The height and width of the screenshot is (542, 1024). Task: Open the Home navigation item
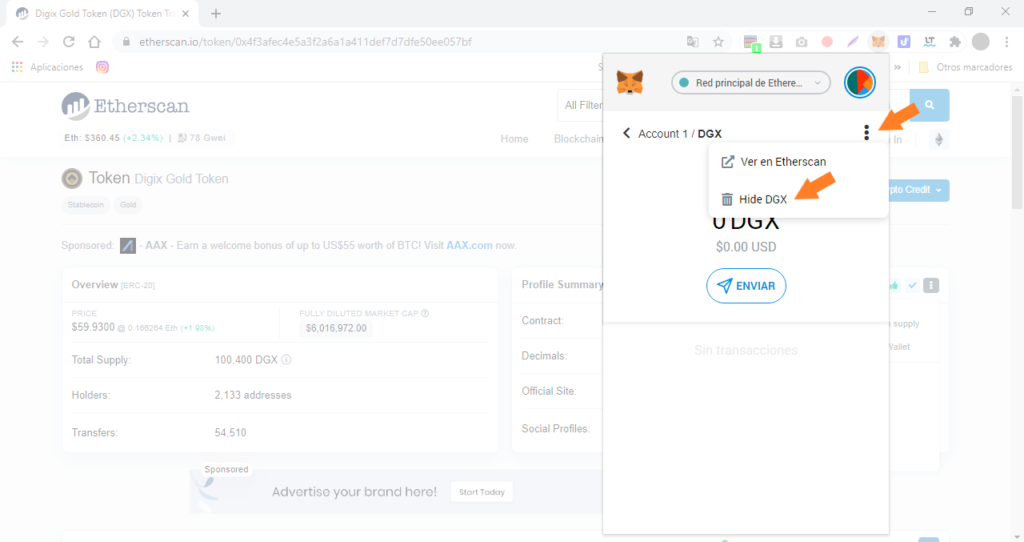pyautogui.click(x=515, y=138)
